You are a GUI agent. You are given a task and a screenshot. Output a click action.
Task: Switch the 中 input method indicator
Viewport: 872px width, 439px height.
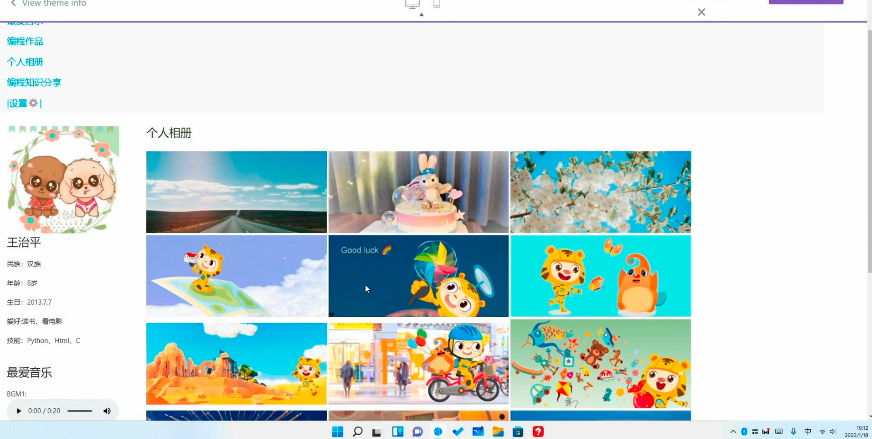pyautogui.click(x=807, y=432)
